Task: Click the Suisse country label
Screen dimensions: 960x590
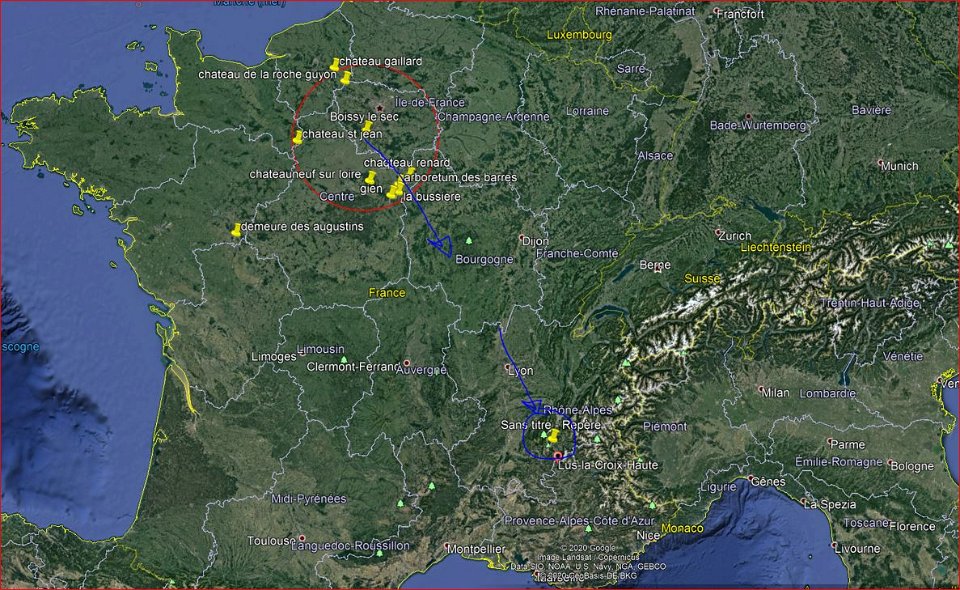Action: point(702,277)
